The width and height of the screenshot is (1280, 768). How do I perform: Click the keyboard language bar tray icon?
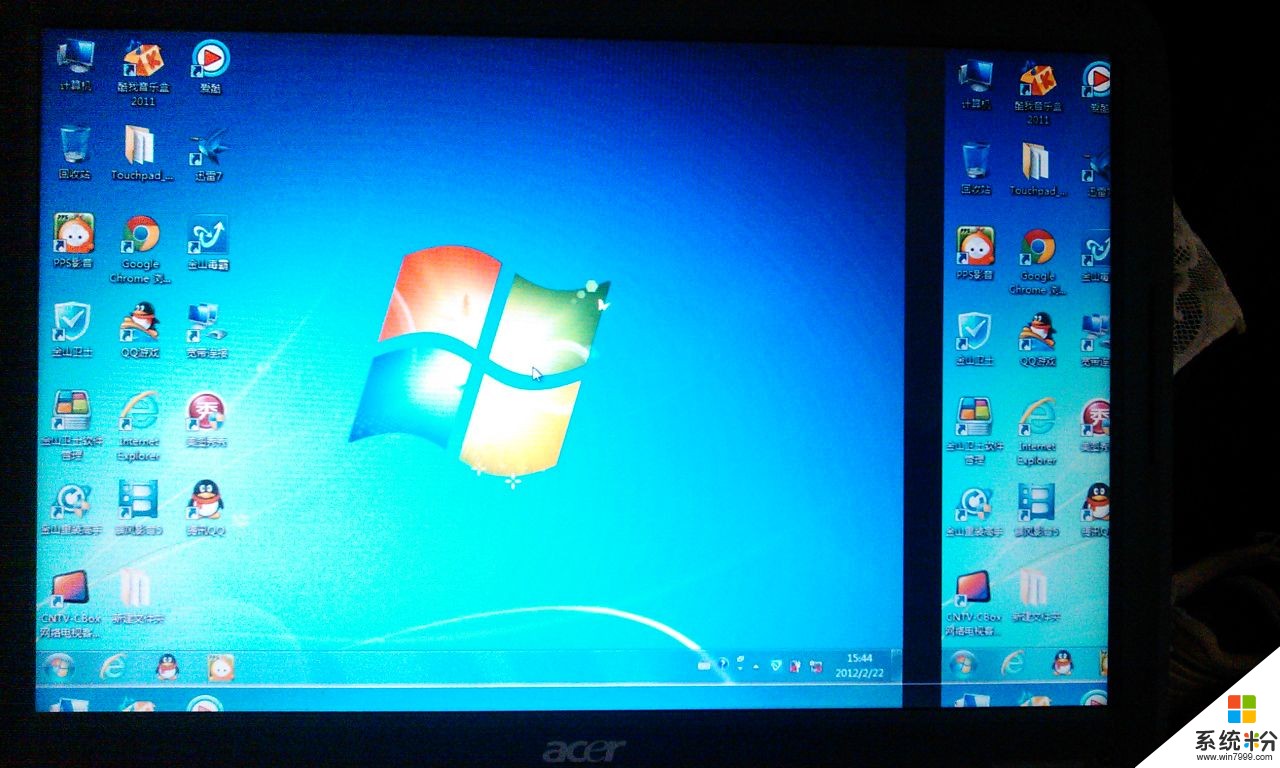coord(704,664)
